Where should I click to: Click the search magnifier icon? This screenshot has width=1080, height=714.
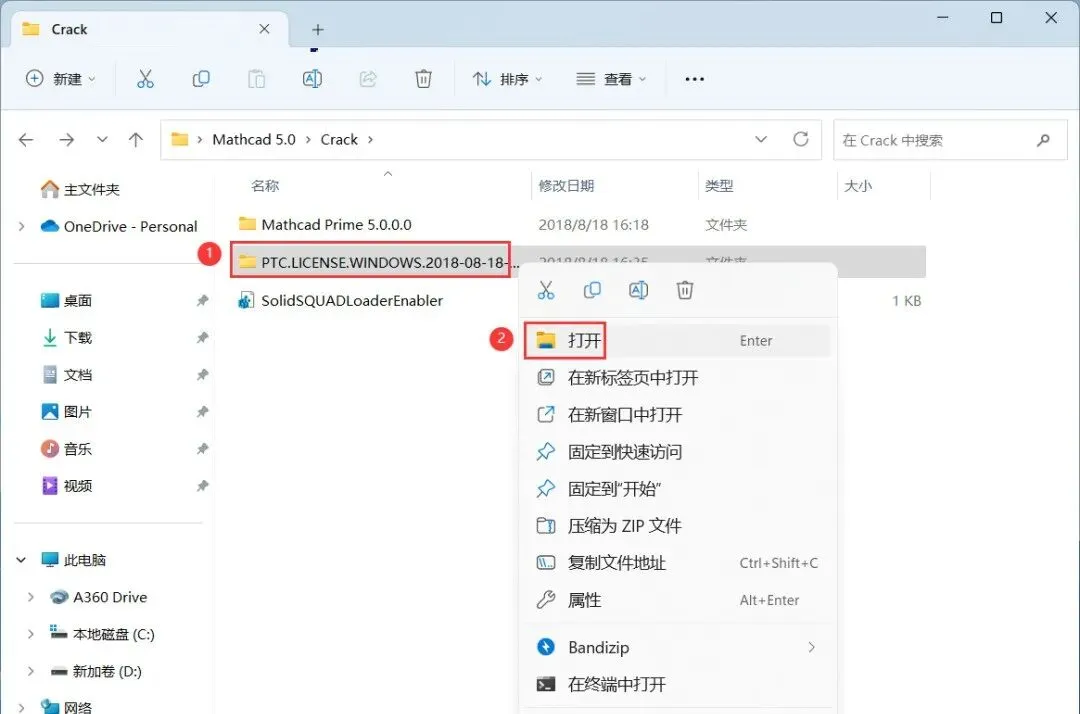[1043, 140]
